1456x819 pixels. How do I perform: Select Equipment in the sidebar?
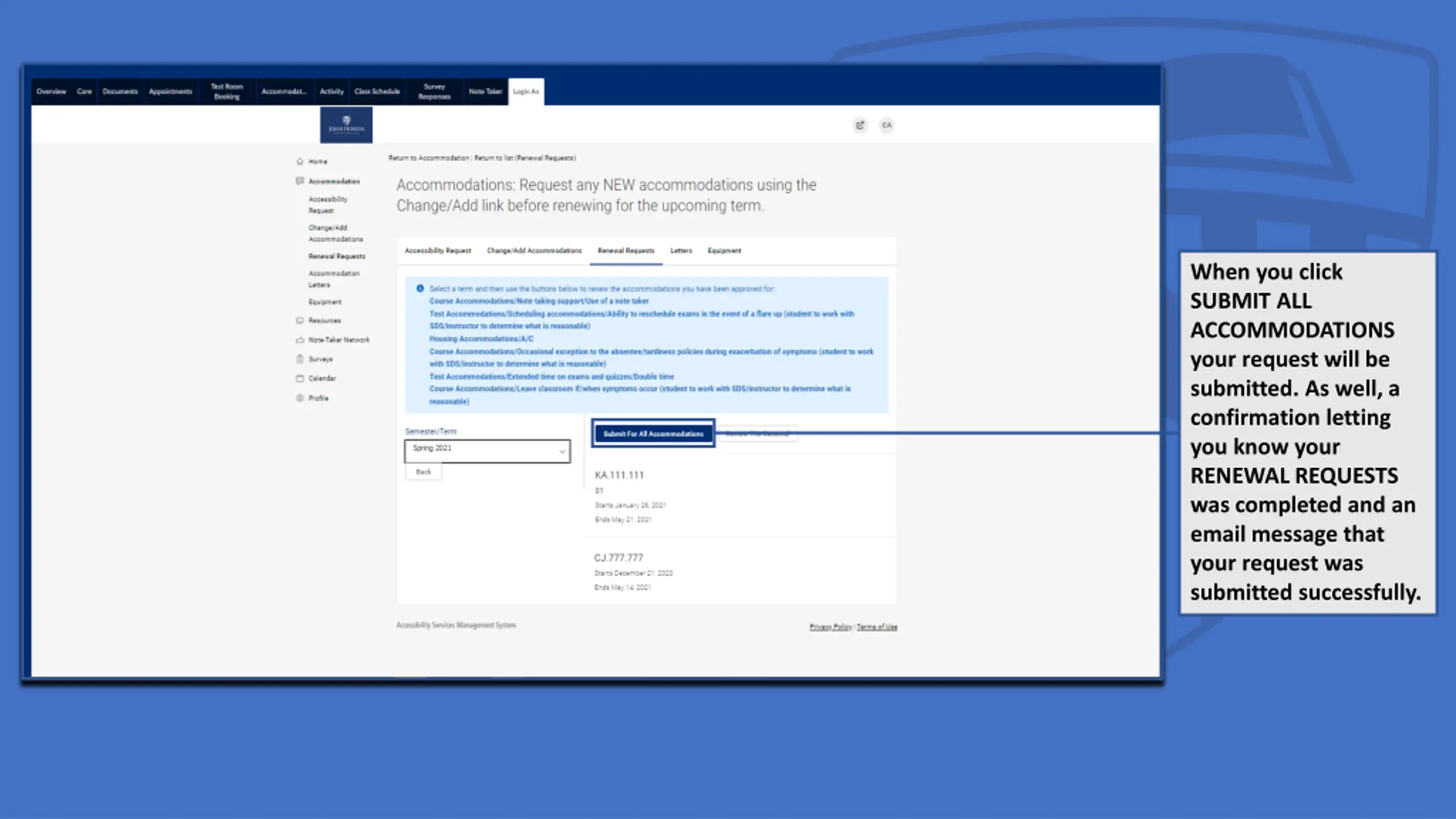click(325, 302)
